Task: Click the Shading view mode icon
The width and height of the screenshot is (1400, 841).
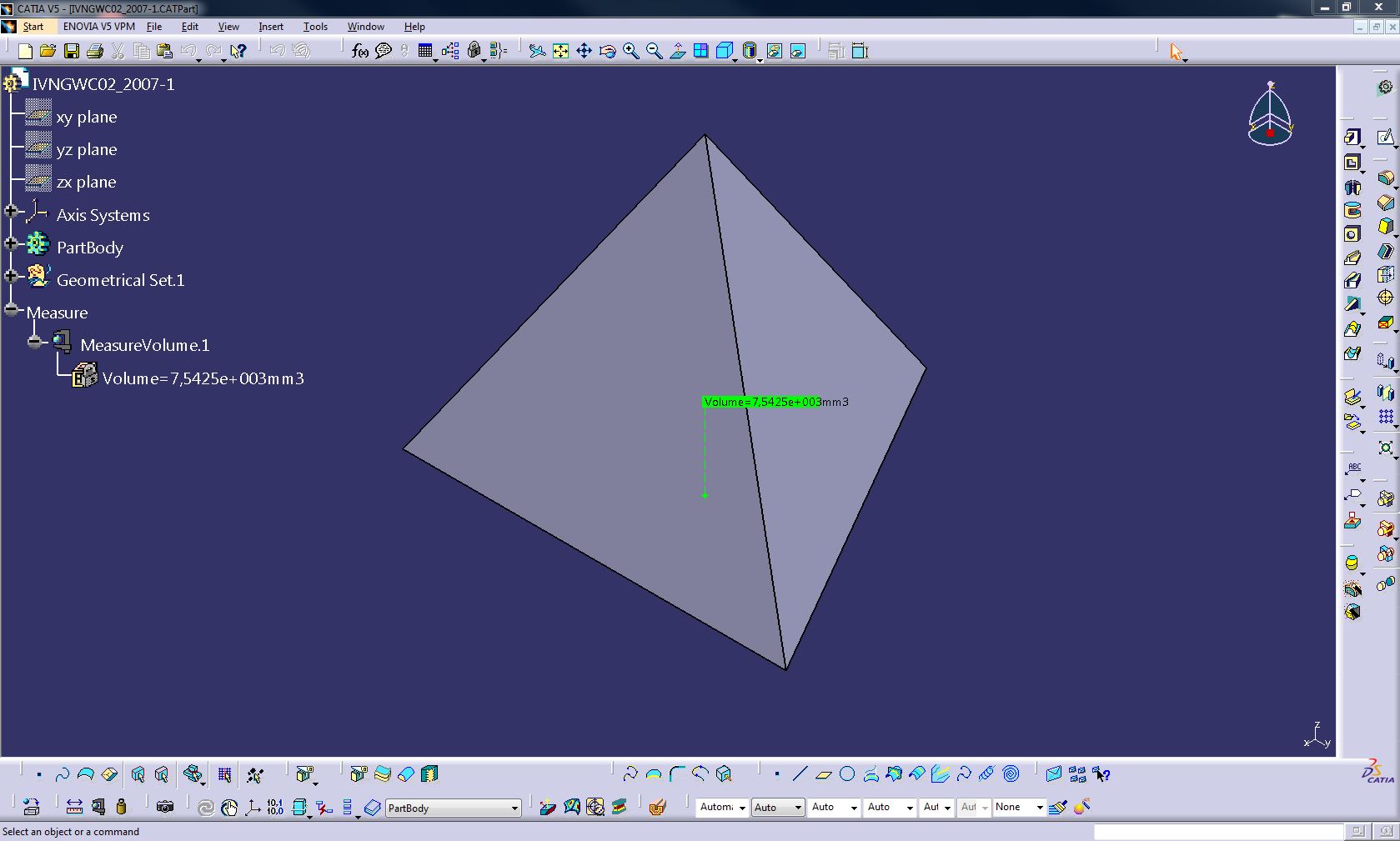Action: tap(749, 52)
